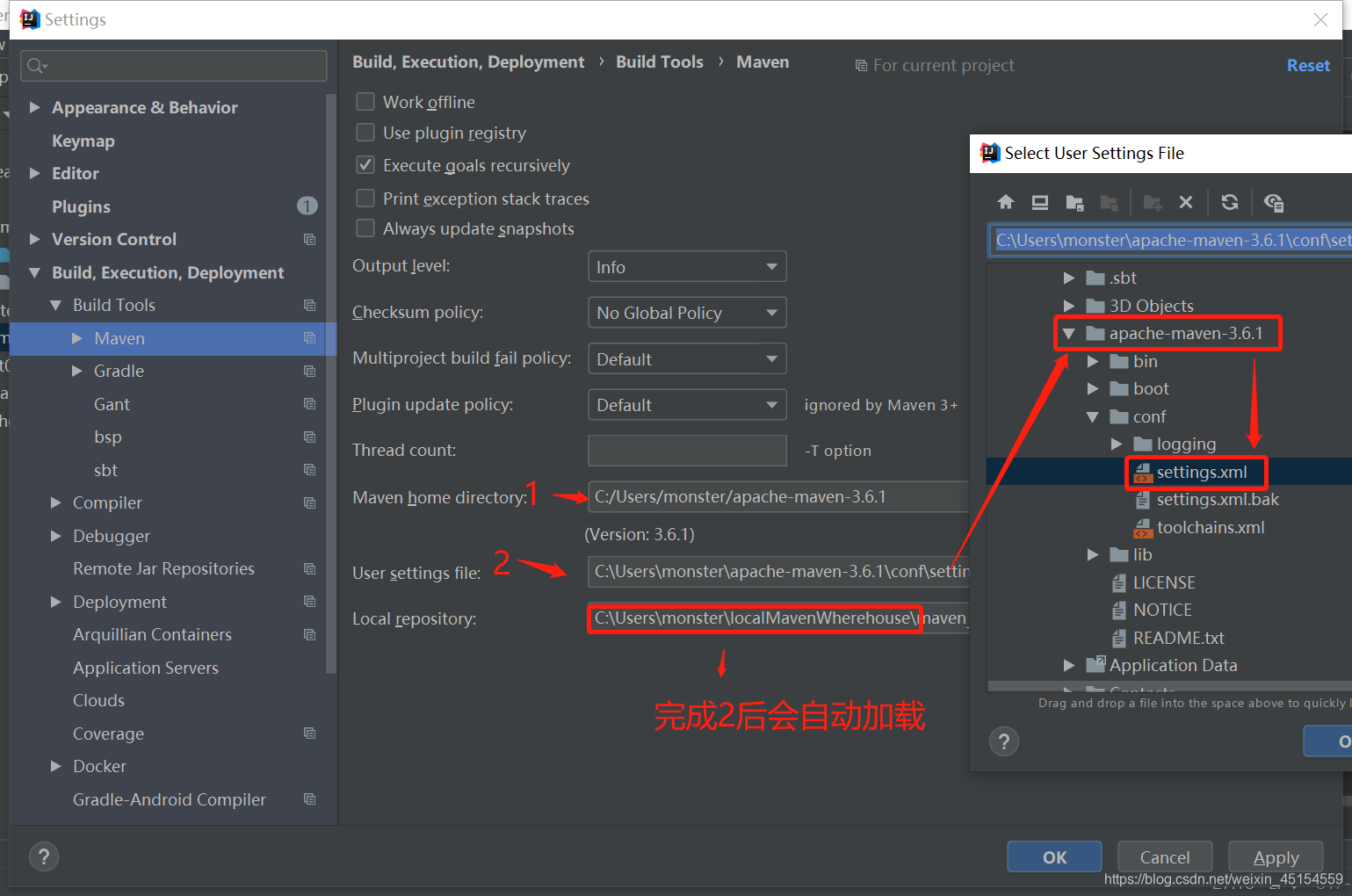
Task: Click Build Tools in the breadcrumb
Action: 660,61
